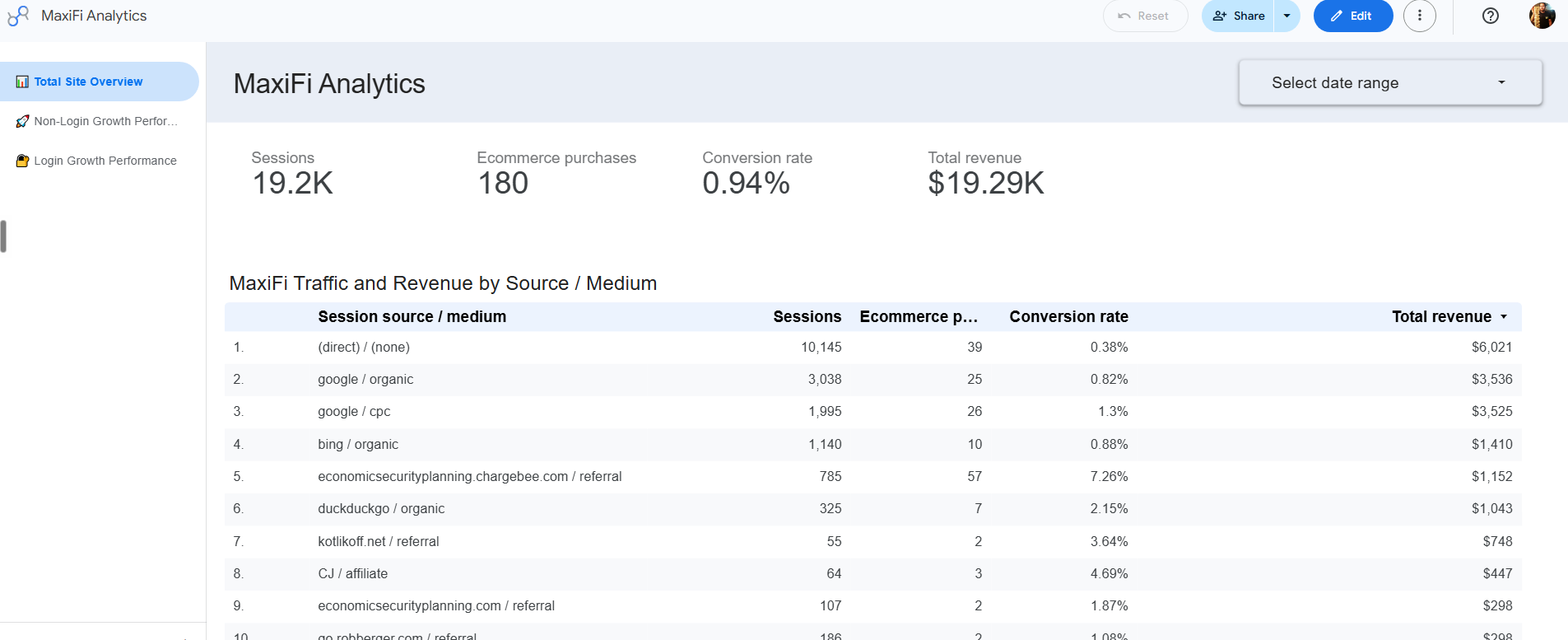Click the MaxiFi Analytics report title in top bar
Screen dimensions: 1568x640
pos(94,16)
